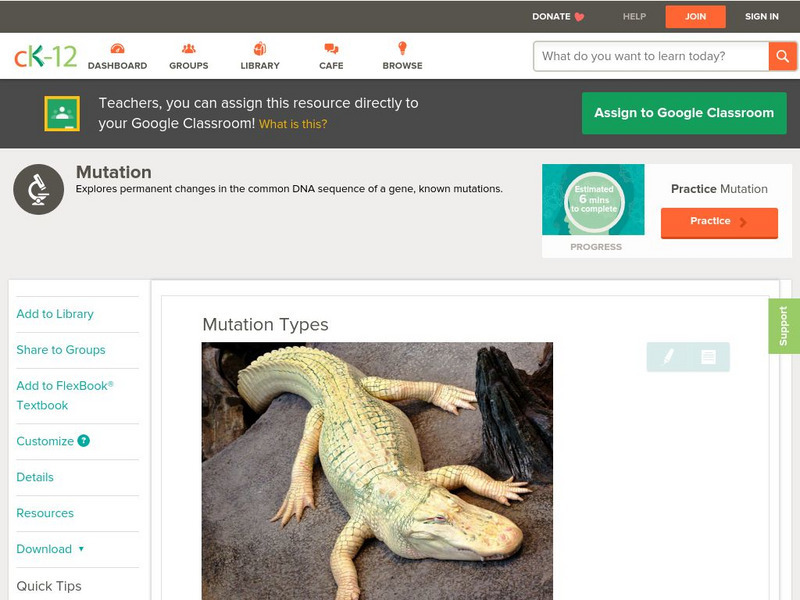
Task: Click the 'What is this?' link
Action: (293, 124)
